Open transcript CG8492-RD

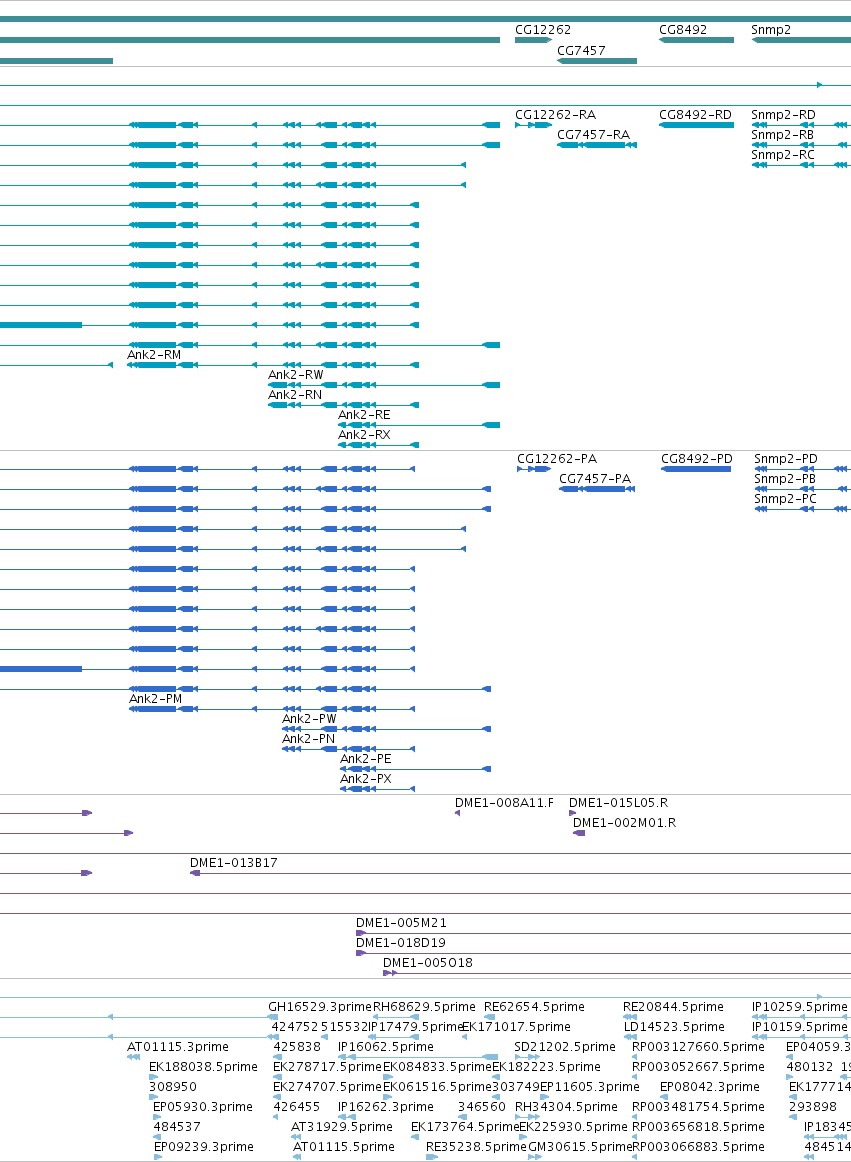[x=695, y=115]
